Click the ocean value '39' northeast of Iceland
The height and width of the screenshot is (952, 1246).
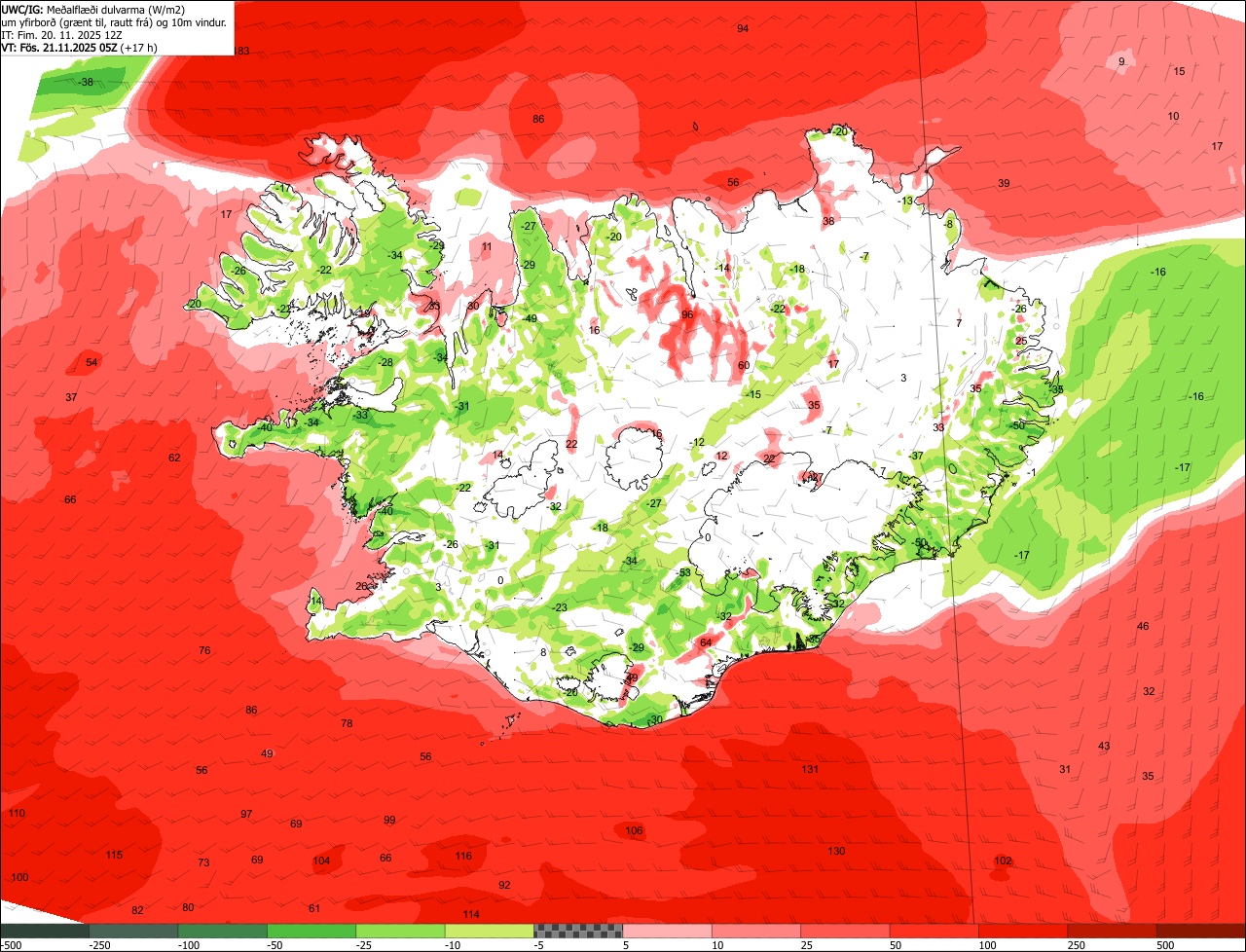click(1004, 183)
